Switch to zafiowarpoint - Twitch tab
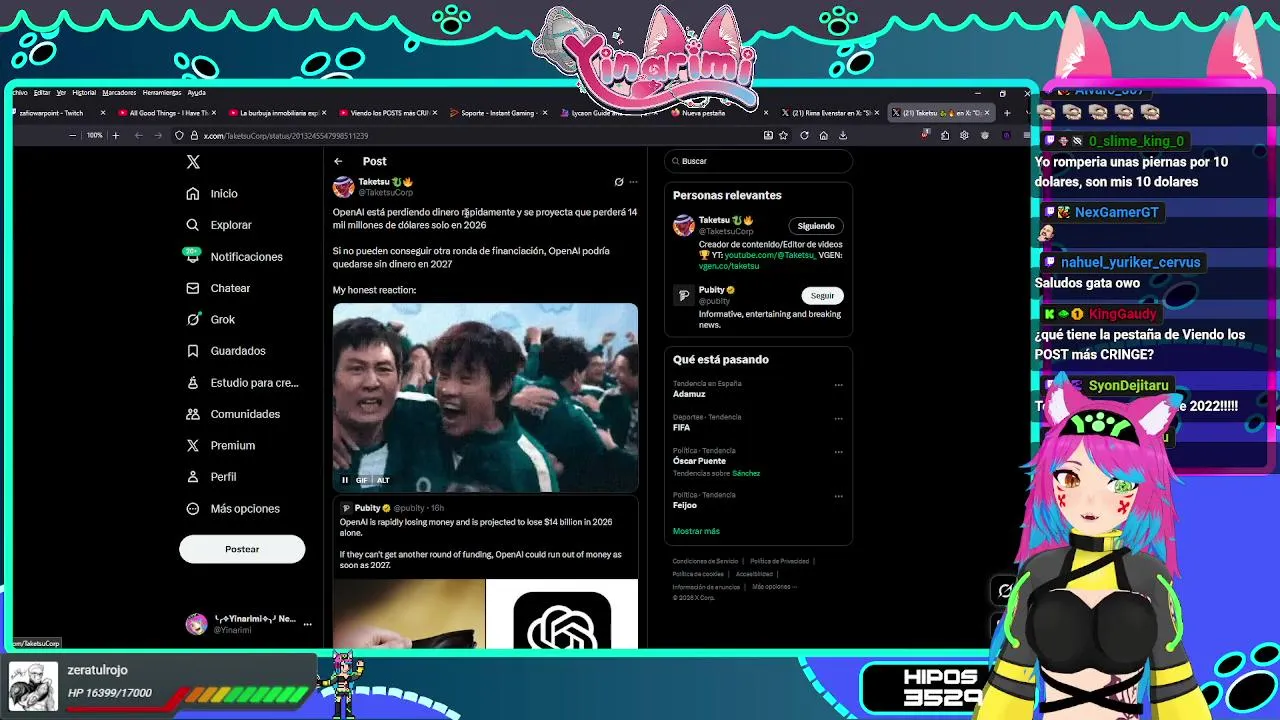 tap(53, 113)
